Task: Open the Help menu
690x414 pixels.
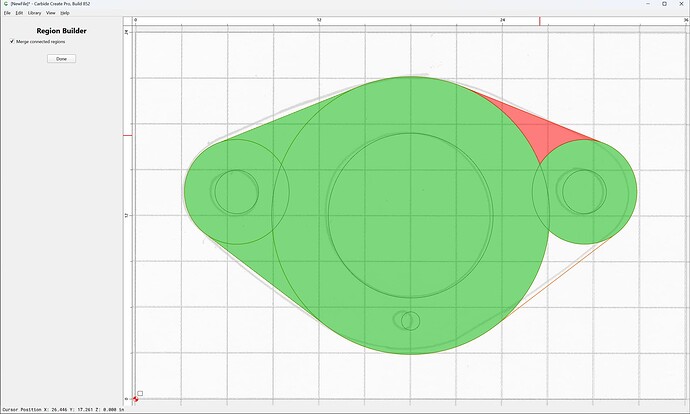Action: [65, 13]
